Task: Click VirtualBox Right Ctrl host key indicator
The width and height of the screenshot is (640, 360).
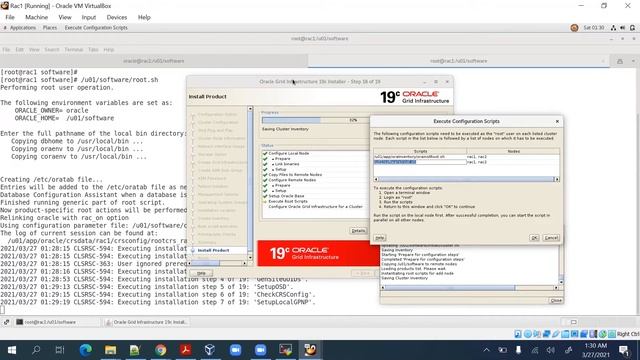Action: coord(628,334)
